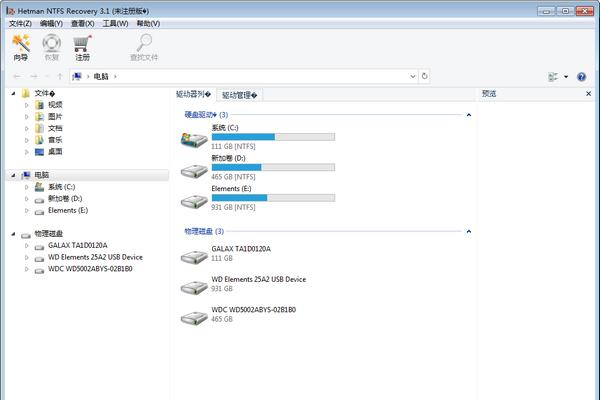Viewport: 600px width, 400px height.
Task: Collapse the 物理磁盘 tree node
Action: [13, 234]
